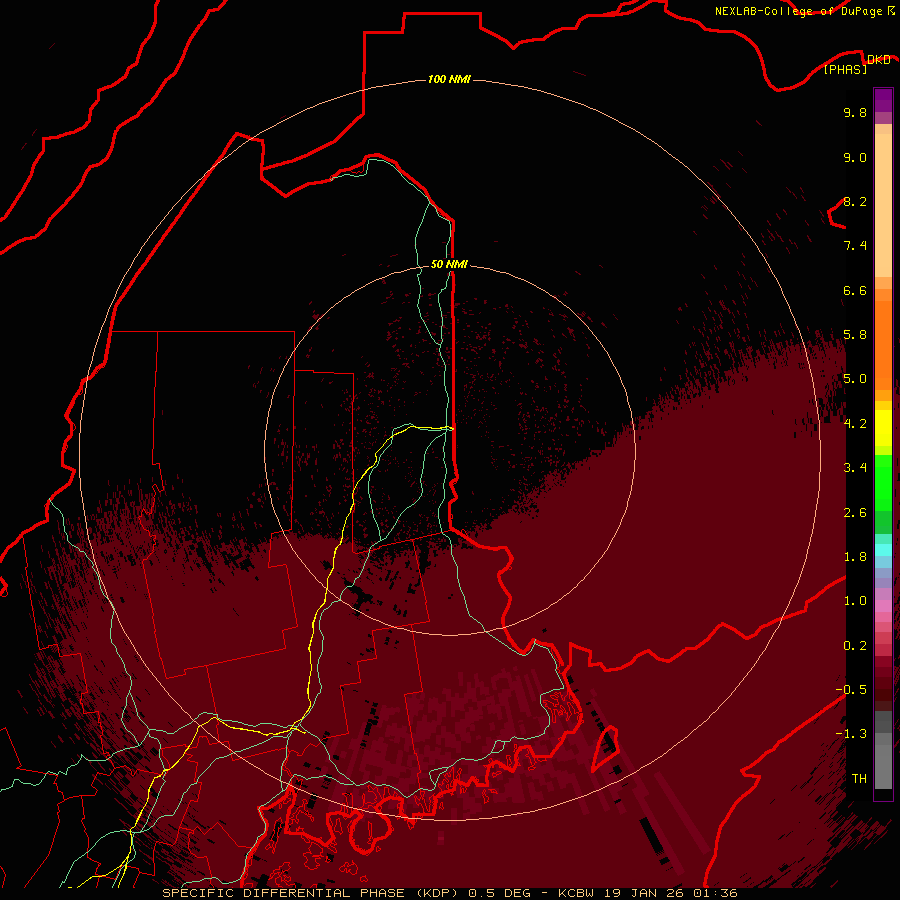900x900 pixels.
Task: Click the 19 JAN 26 date text
Action: click(643, 893)
